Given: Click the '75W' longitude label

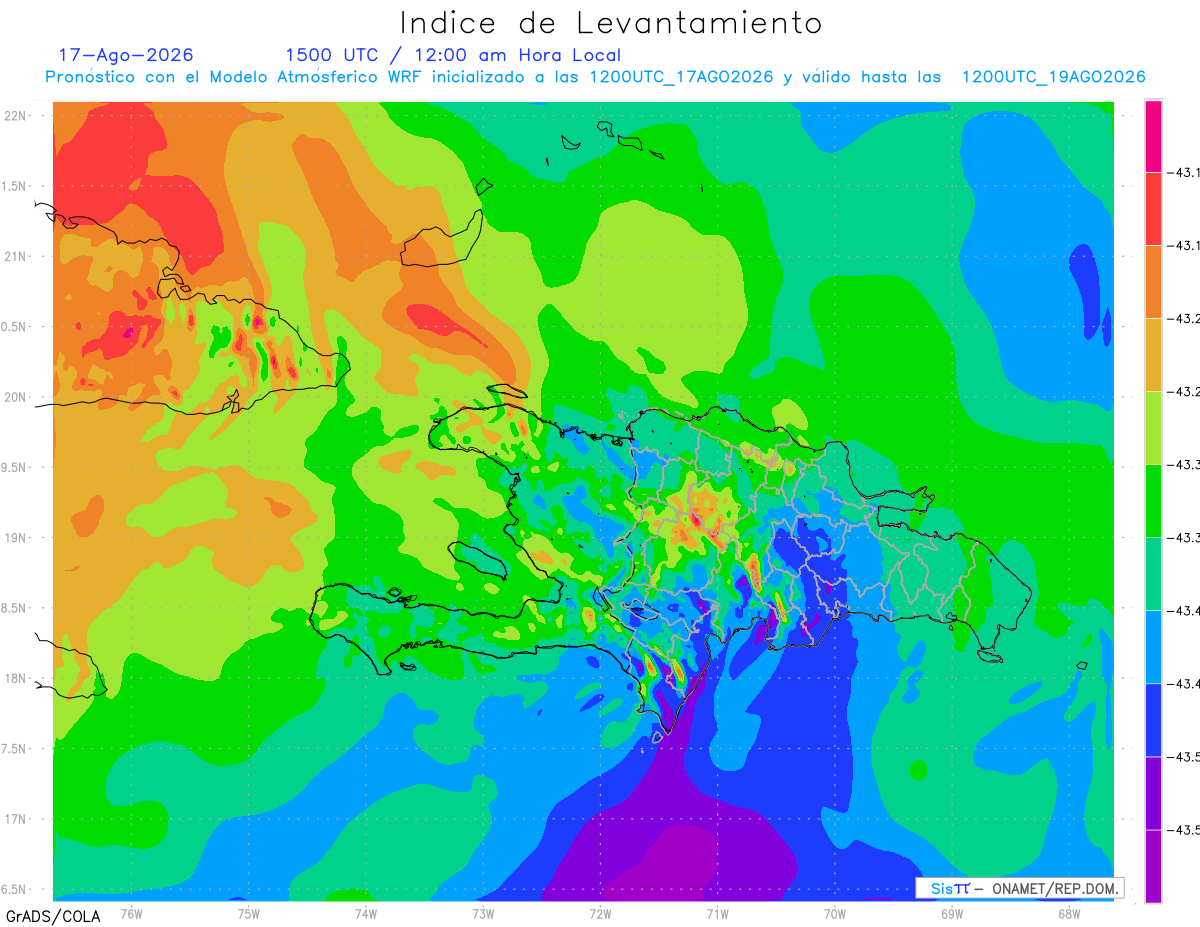Looking at the screenshot, I should click(x=249, y=913).
